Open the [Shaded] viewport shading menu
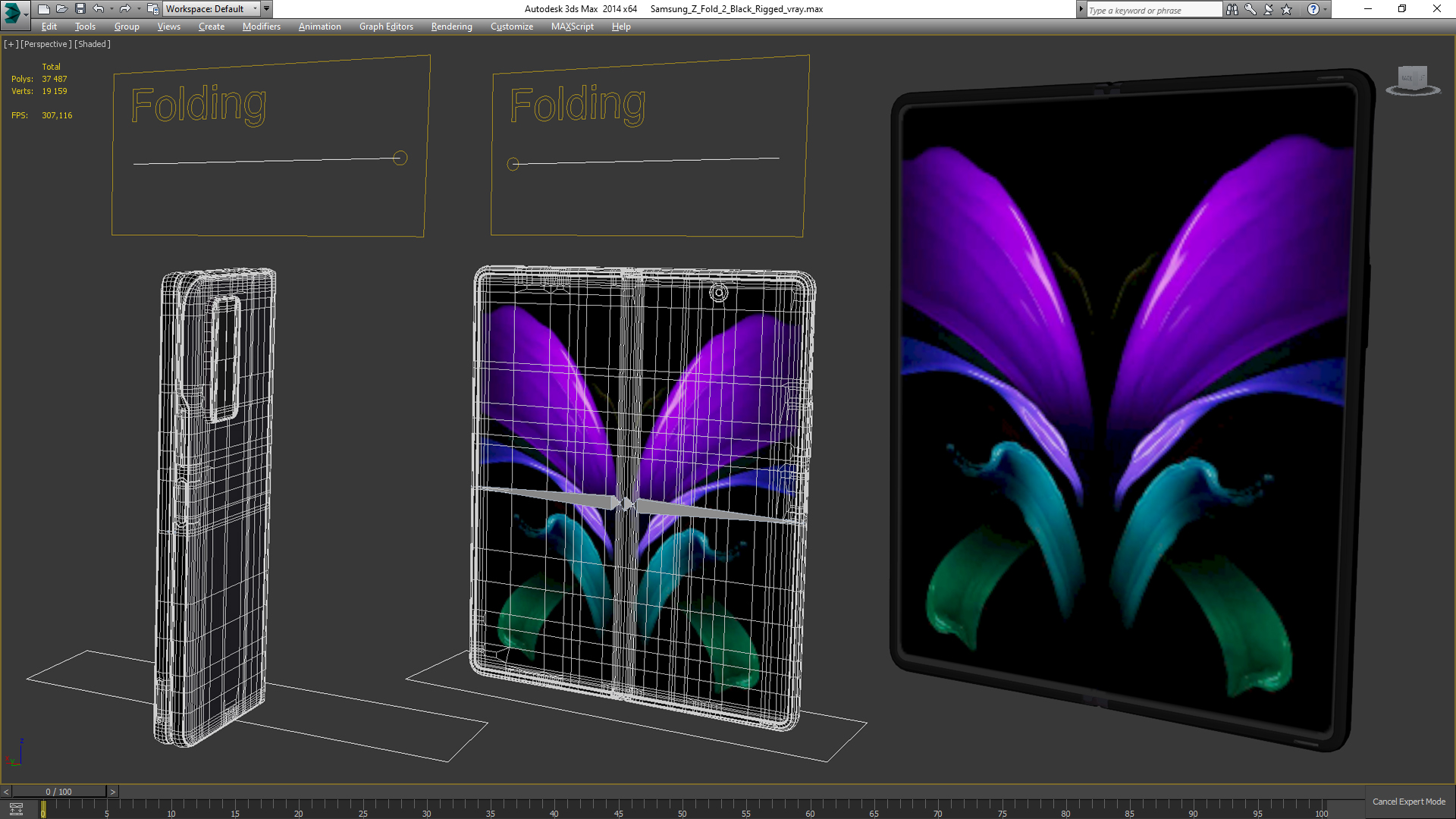1456x819 pixels. click(x=93, y=44)
